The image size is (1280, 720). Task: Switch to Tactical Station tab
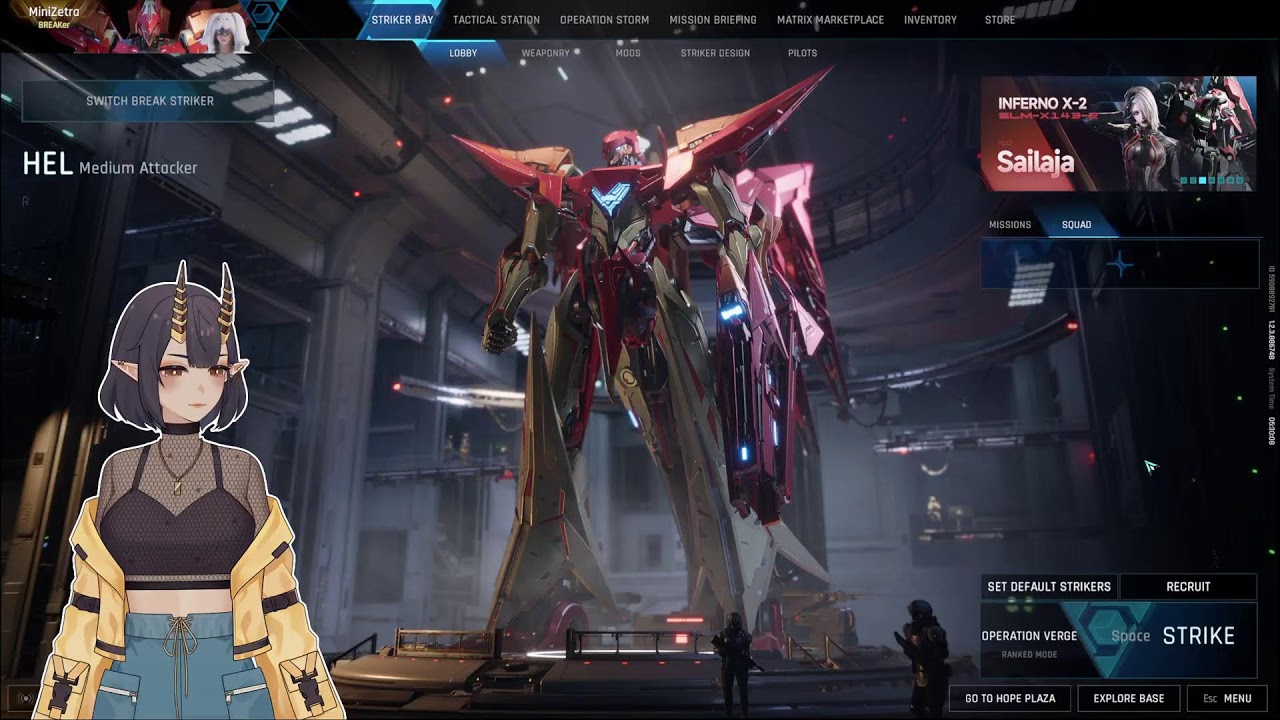click(x=496, y=20)
